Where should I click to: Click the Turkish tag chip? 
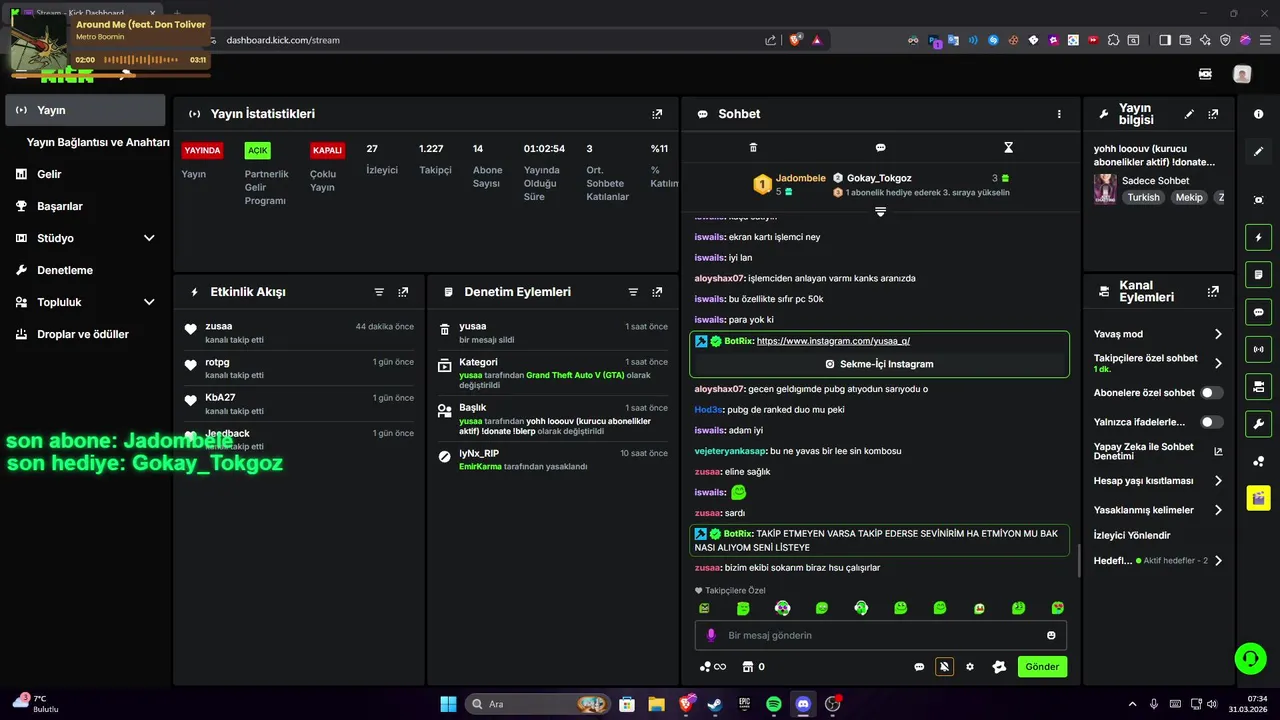coord(1144,197)
